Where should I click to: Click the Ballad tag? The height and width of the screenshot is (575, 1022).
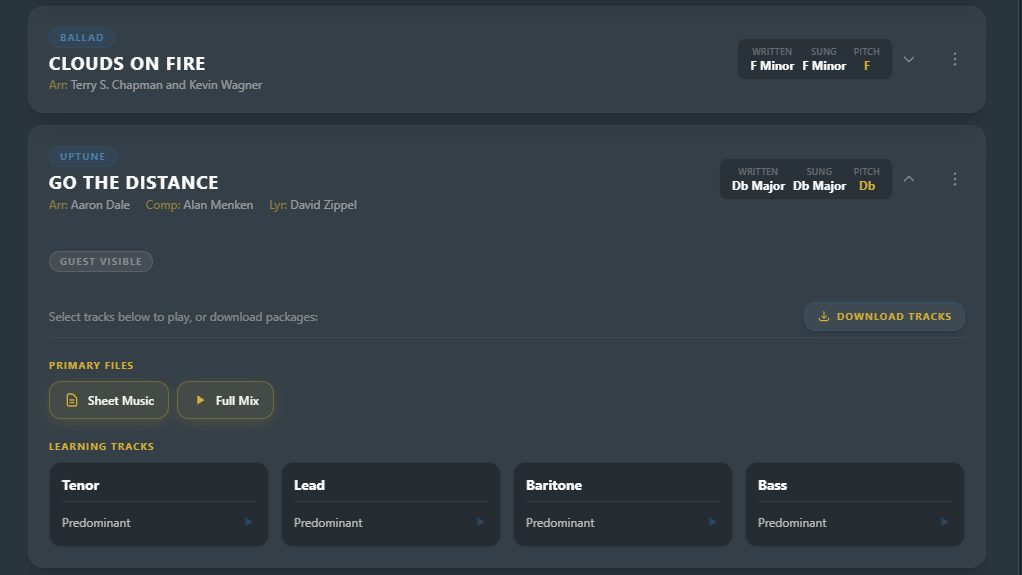(x=81, y=37)
